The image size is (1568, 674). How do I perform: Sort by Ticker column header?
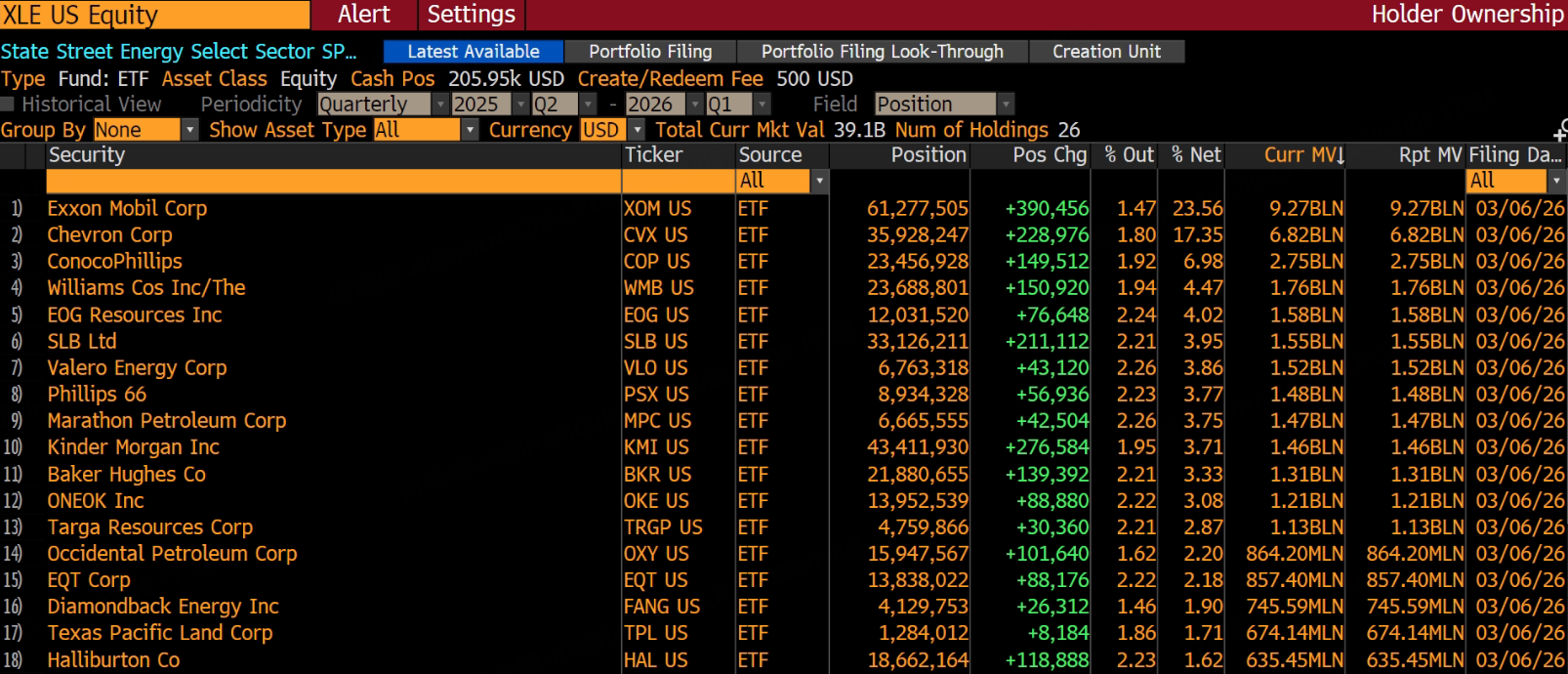[654, 155]
